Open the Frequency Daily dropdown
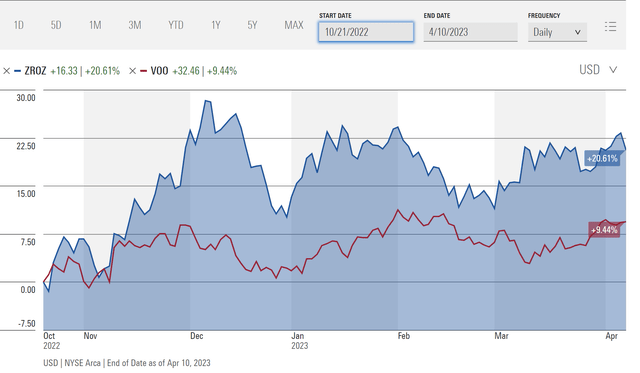 click(x=557, y=32)
